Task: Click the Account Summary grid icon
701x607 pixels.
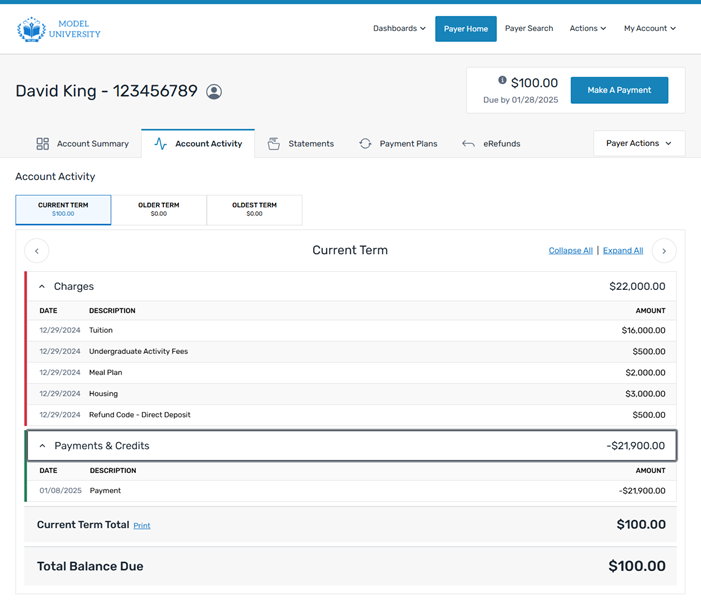Action: pos(43,144)
